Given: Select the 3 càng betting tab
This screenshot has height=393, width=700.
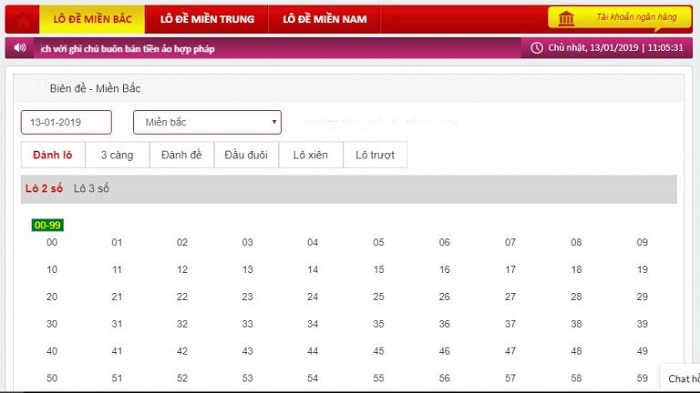Looking at the screenshot, I should (117, 155).
